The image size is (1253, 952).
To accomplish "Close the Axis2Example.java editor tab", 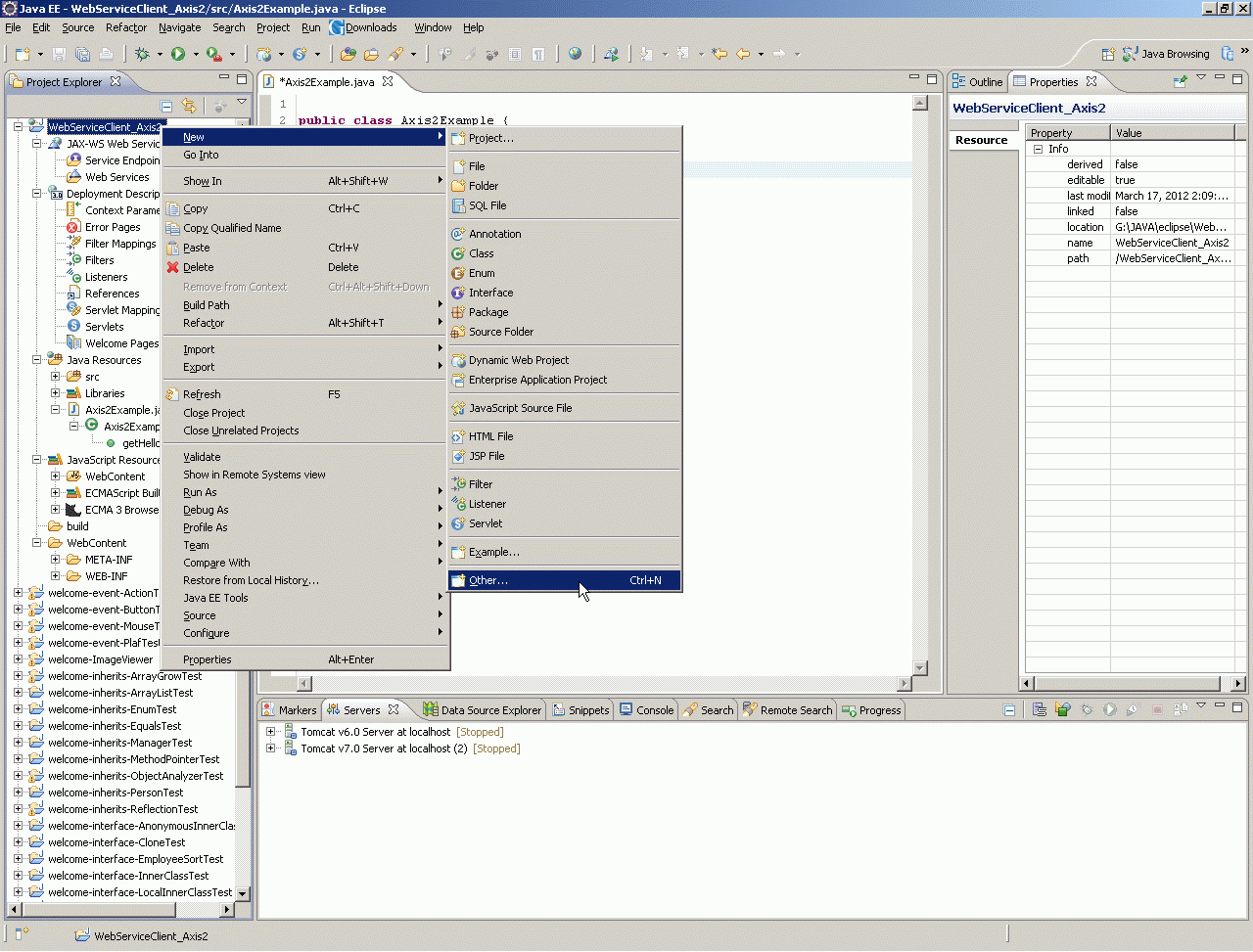I will click(x=388, y=81).
